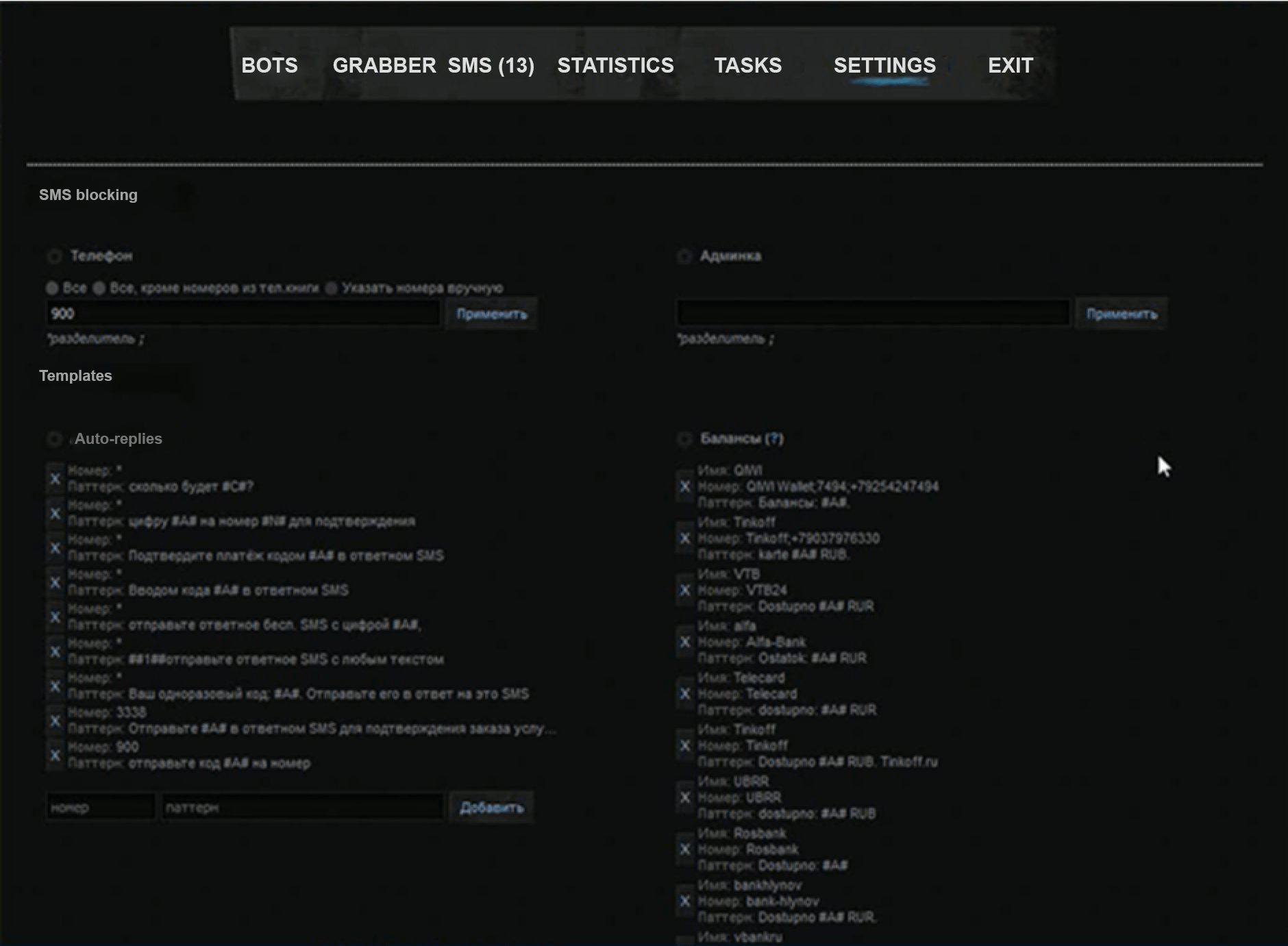
Task: Switch to the SMS (13) tab
Action: tap(491, 66)
